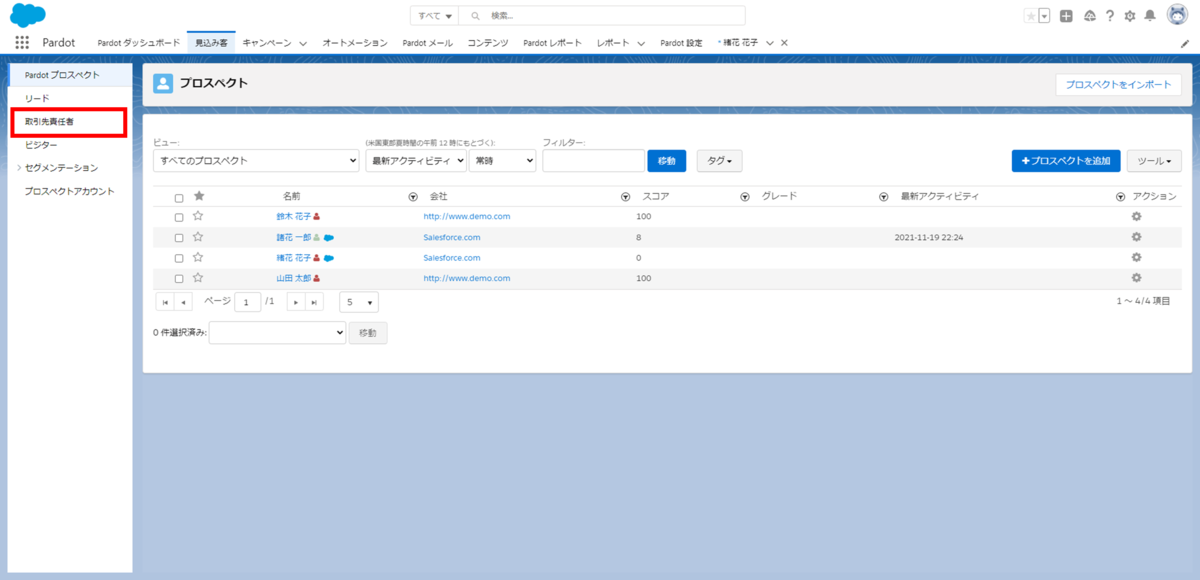This screenshot has width=1200, height=580.
Task: Open the タグ dropdown button
Action: pos(719,160)
